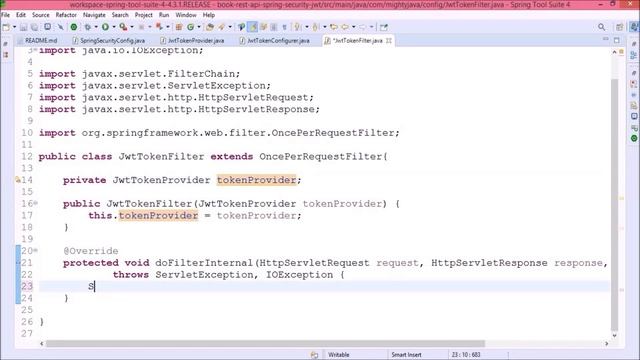Toggle Show Whitespace Characters button

click(284, 27)
